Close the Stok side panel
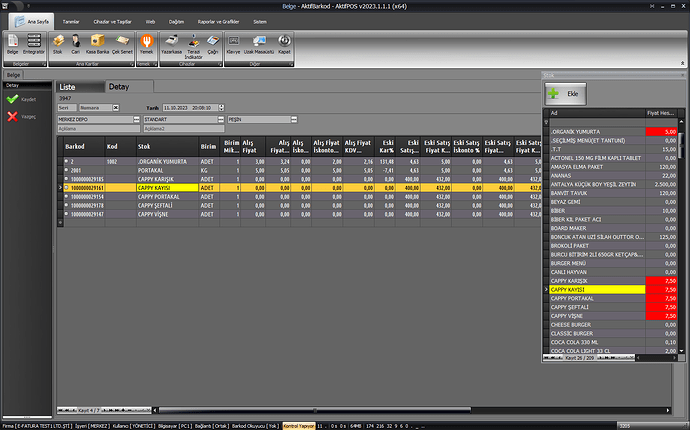 tap(683, 75)
